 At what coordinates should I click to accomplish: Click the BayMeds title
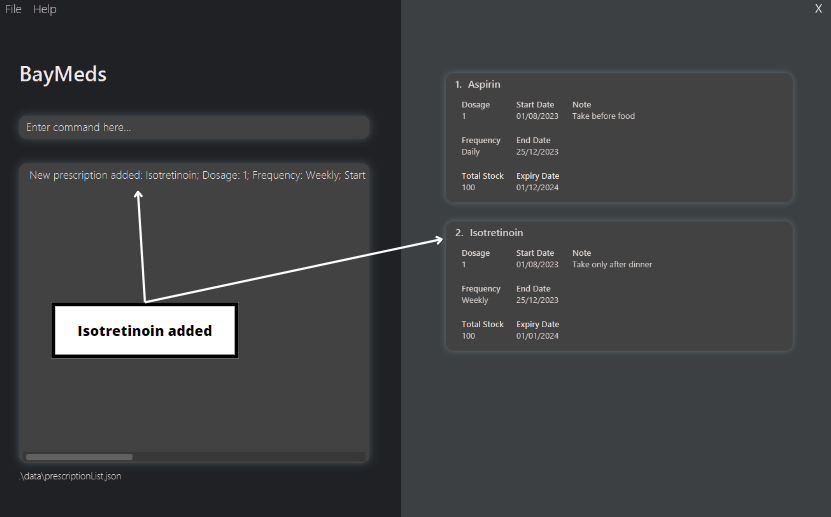click(x=63, y=74)
